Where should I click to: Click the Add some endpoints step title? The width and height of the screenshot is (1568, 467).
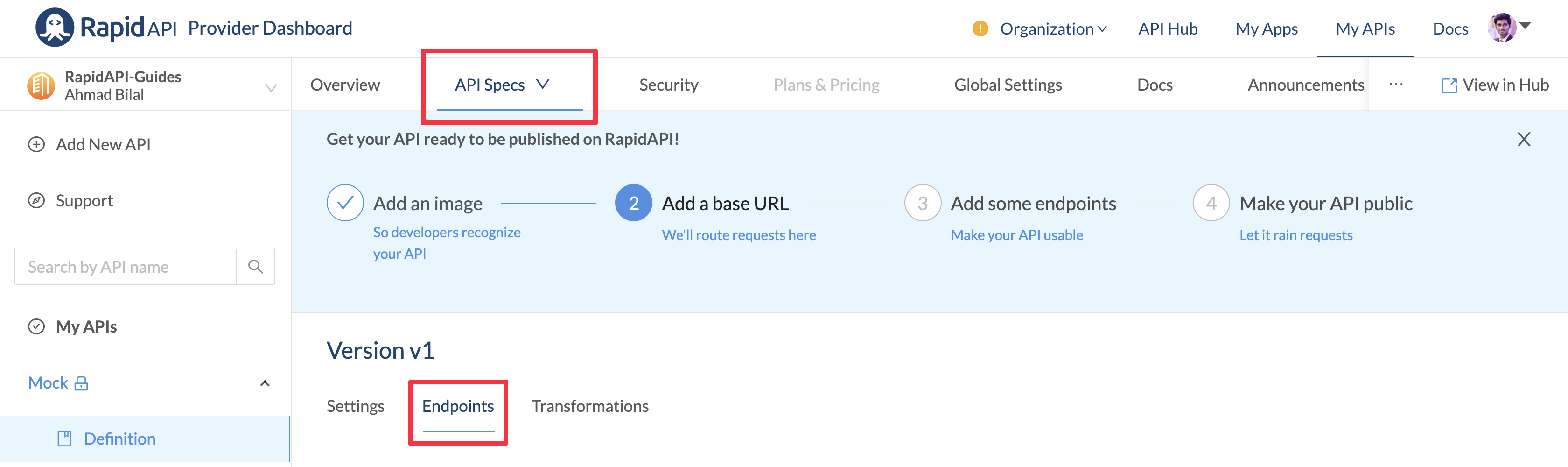point(1034,203)
